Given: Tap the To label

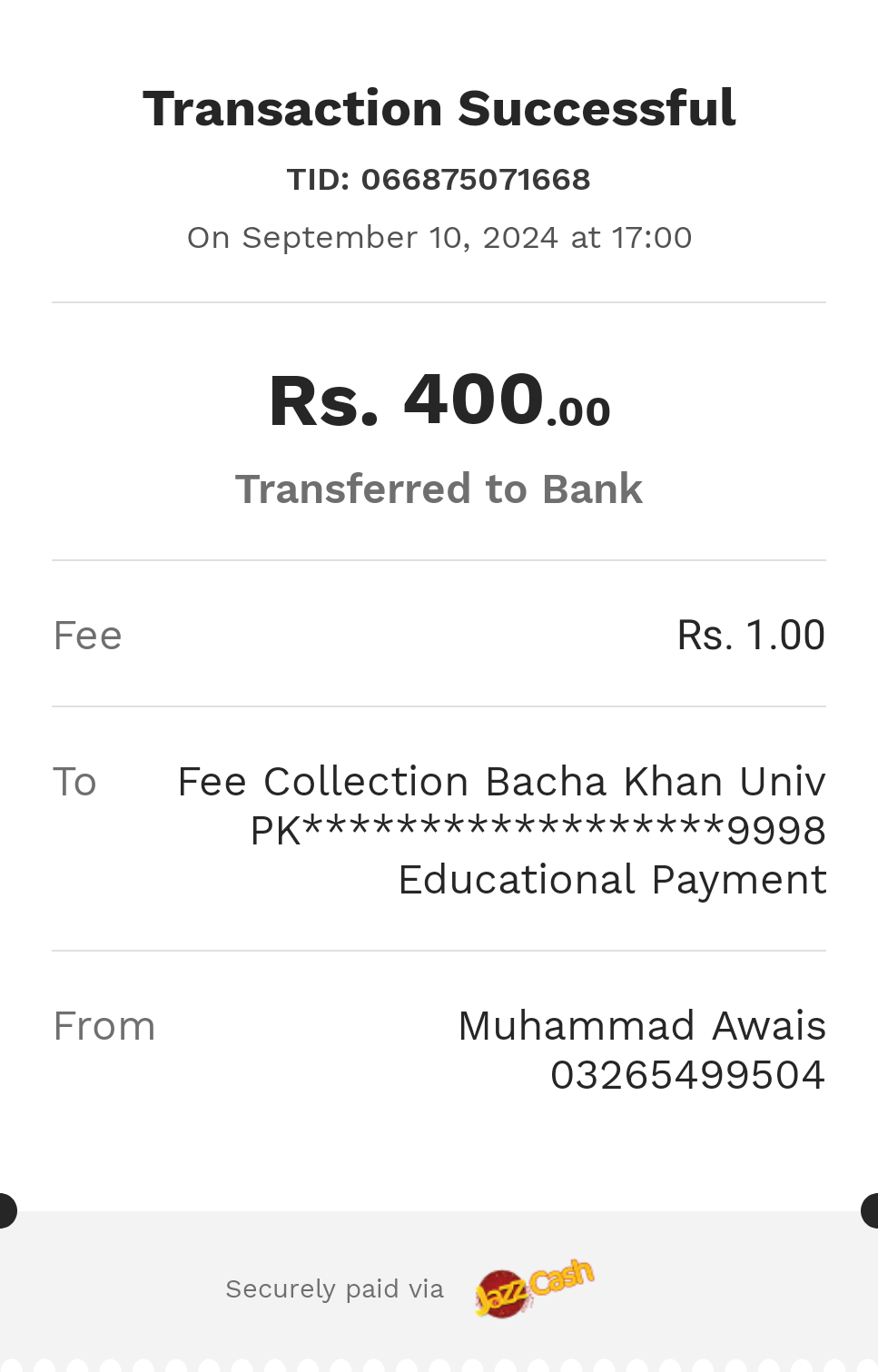Looking at the screenshot, I should coord(74,782).
